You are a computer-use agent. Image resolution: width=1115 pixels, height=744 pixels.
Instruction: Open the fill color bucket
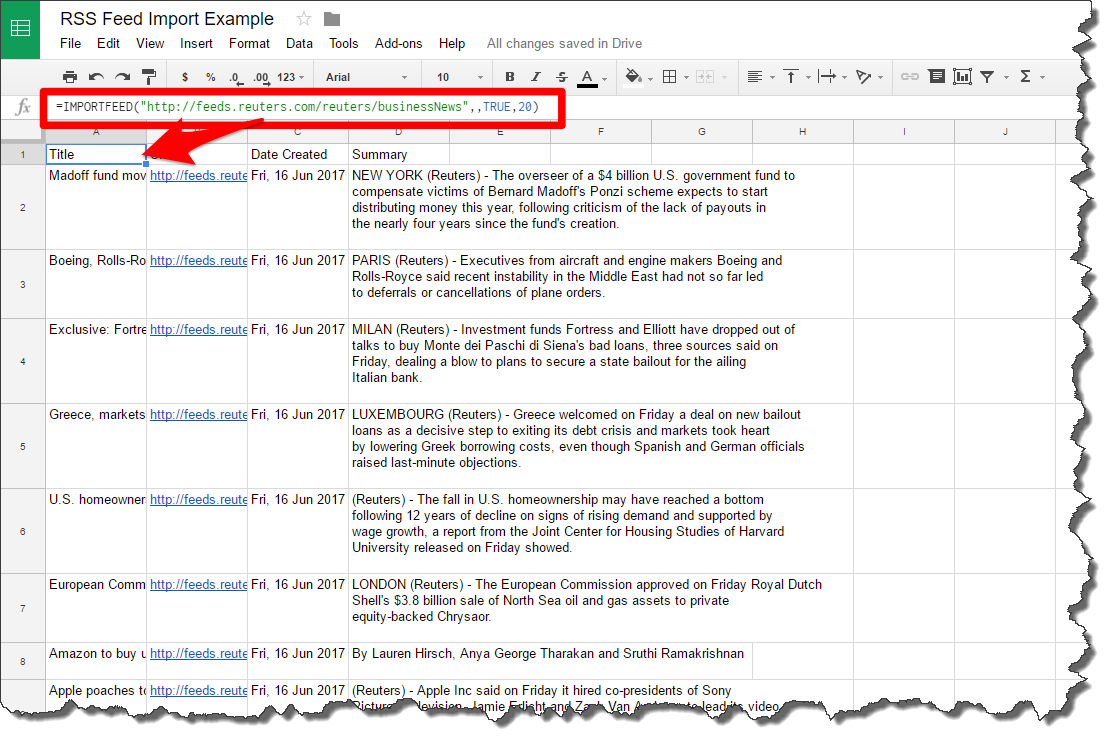pos(633,76)
